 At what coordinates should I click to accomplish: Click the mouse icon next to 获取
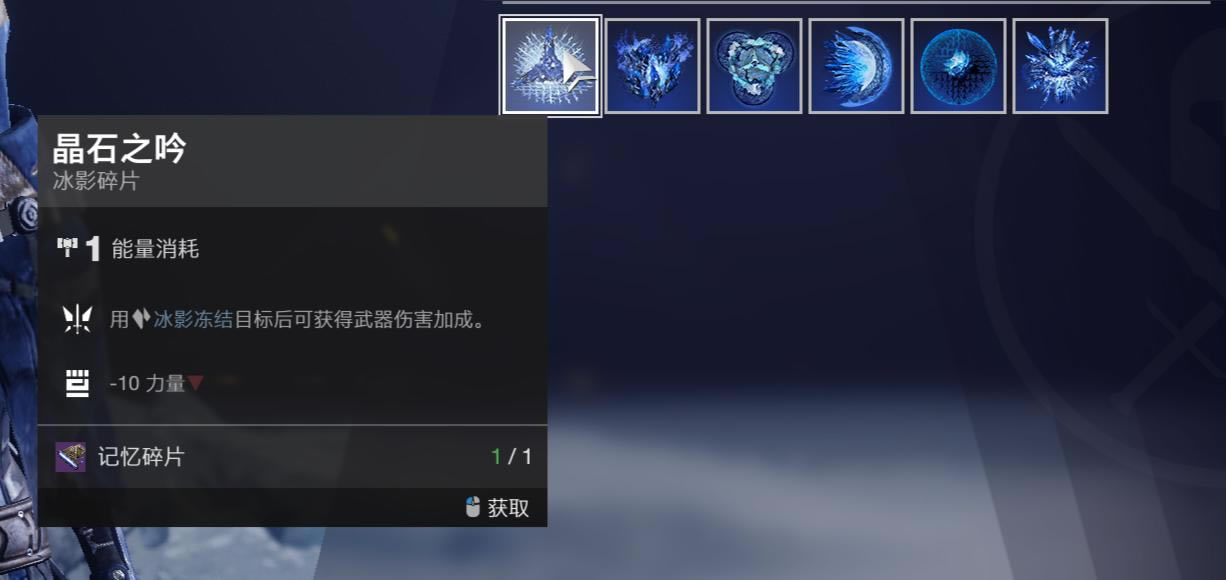[x=473, y=508]
